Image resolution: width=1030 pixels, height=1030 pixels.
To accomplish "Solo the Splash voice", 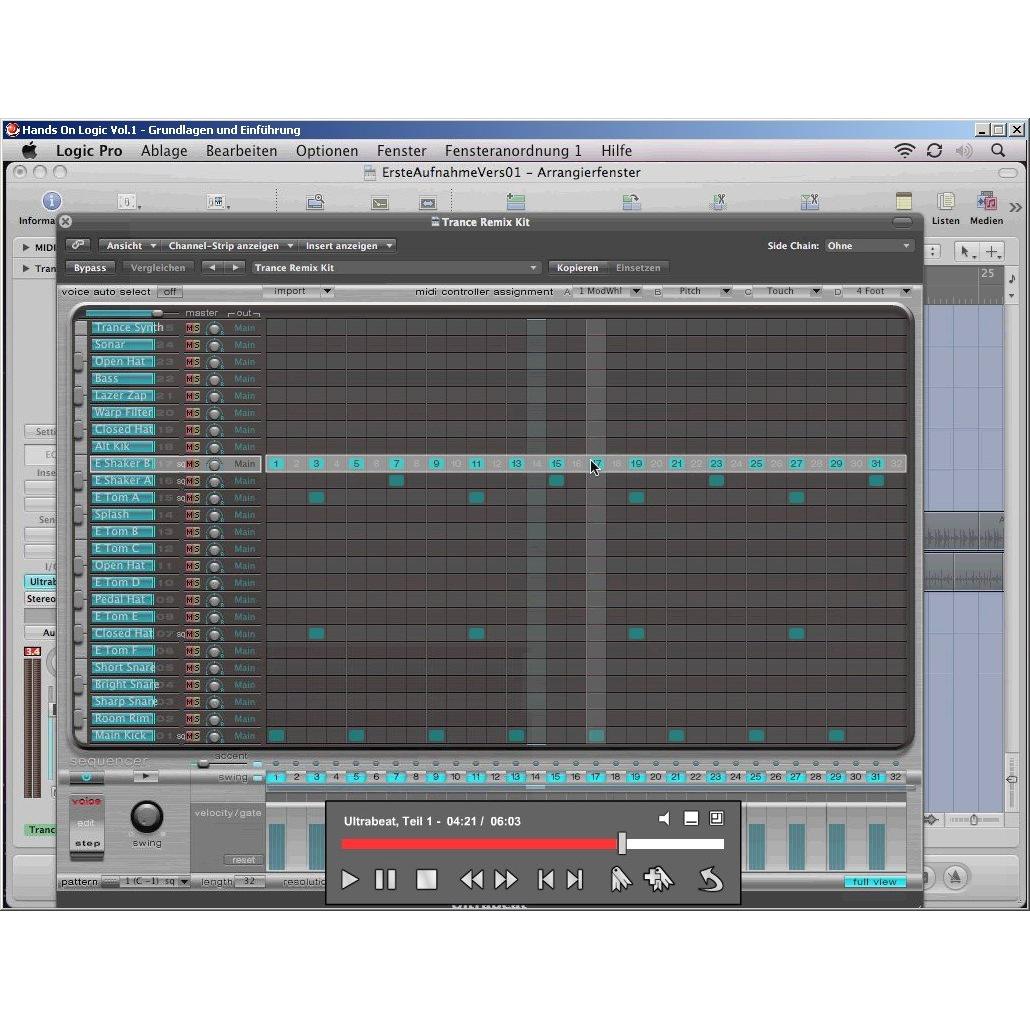I will [196, 515].
